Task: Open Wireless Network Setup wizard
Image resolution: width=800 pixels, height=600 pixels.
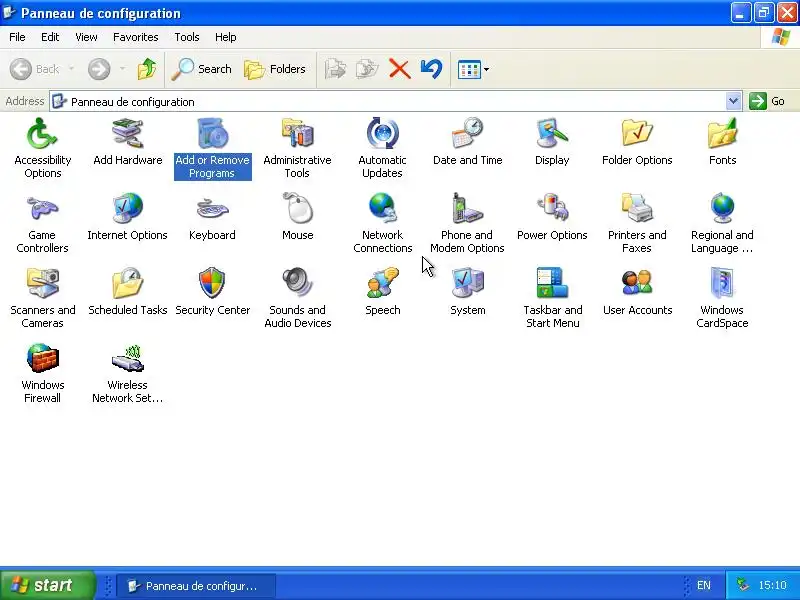Action: pos(128,373)
